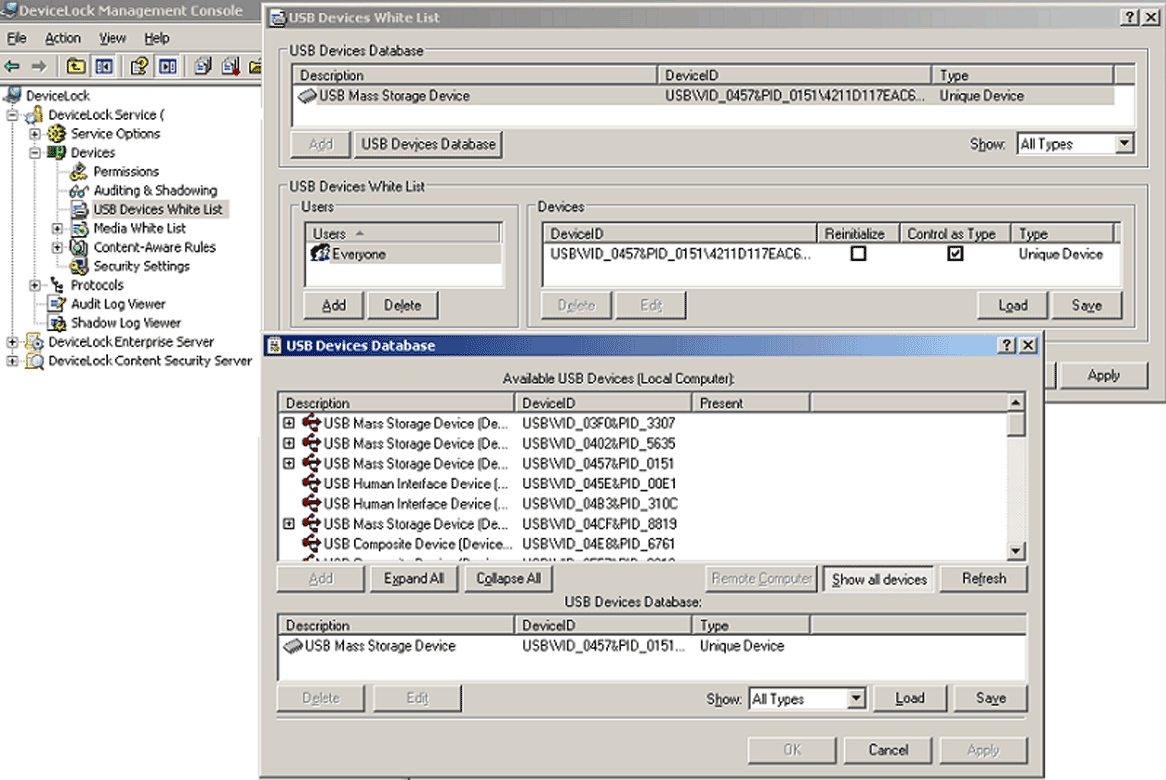Click the toolbar computer icon lacking a red dot

pyautogui.click(x=202, y=66)
